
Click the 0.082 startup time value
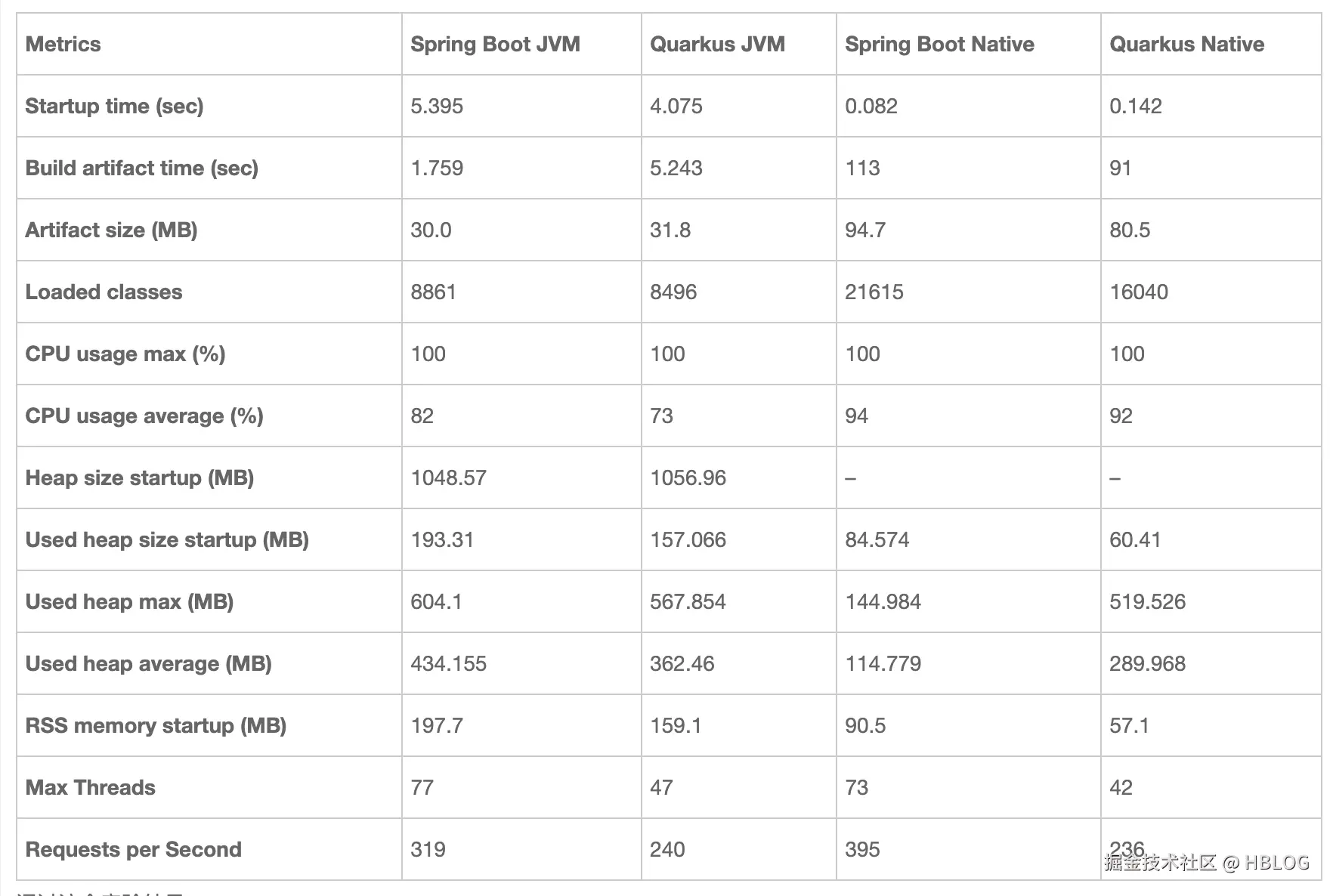coord(871,107)
